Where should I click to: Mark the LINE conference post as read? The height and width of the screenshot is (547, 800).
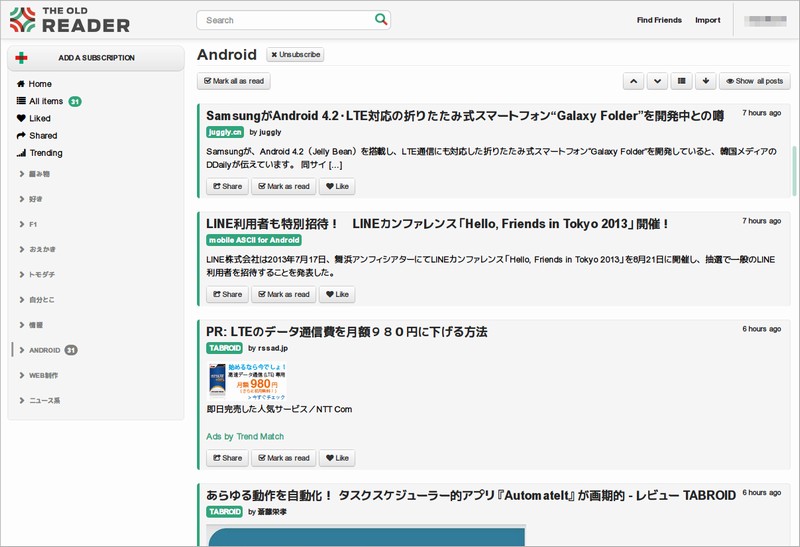tap(284, 294)
